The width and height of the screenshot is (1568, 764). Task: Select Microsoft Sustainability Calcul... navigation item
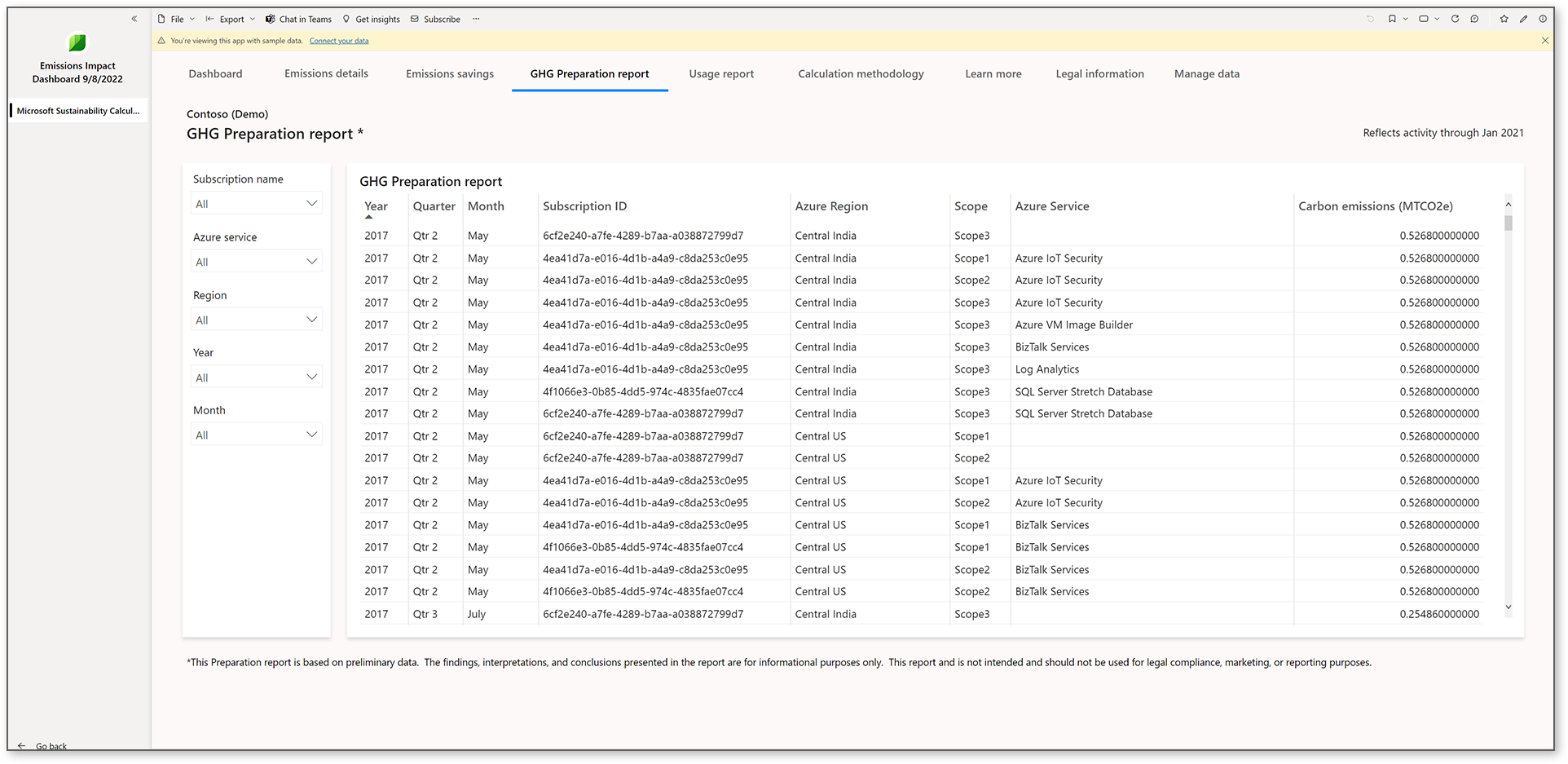point(78,111)
